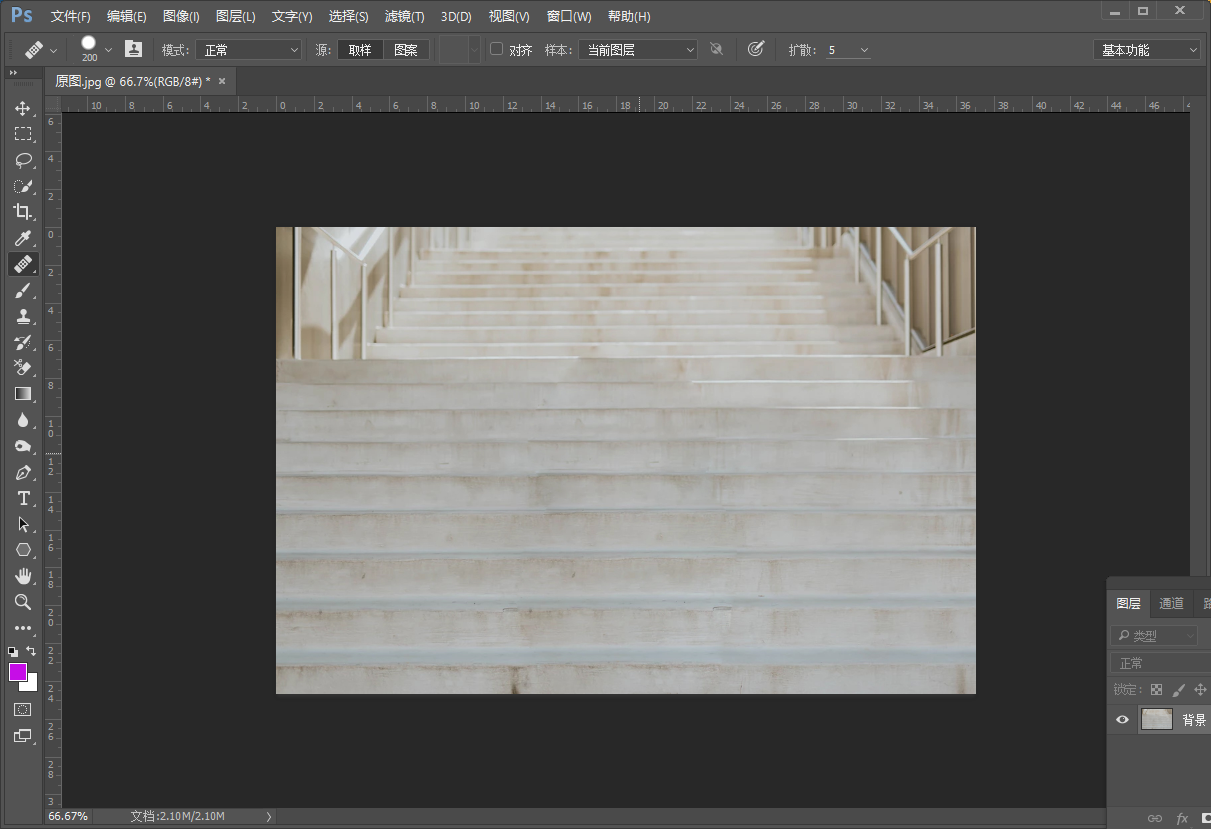Click the 66.67% zoom field

pos(68,817)
